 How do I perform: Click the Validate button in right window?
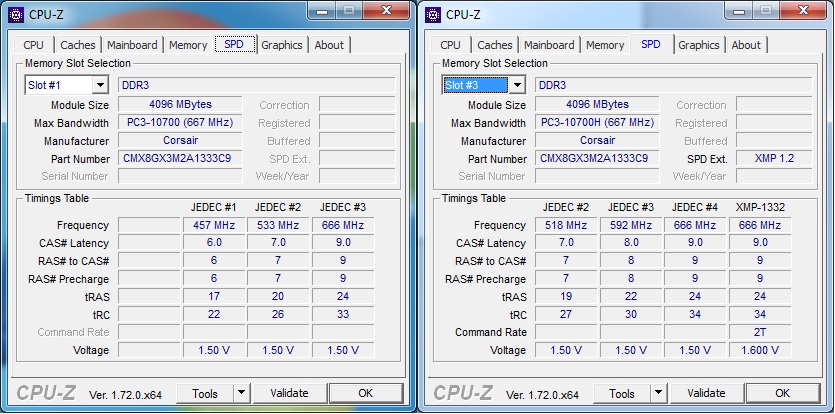(706, 393)
